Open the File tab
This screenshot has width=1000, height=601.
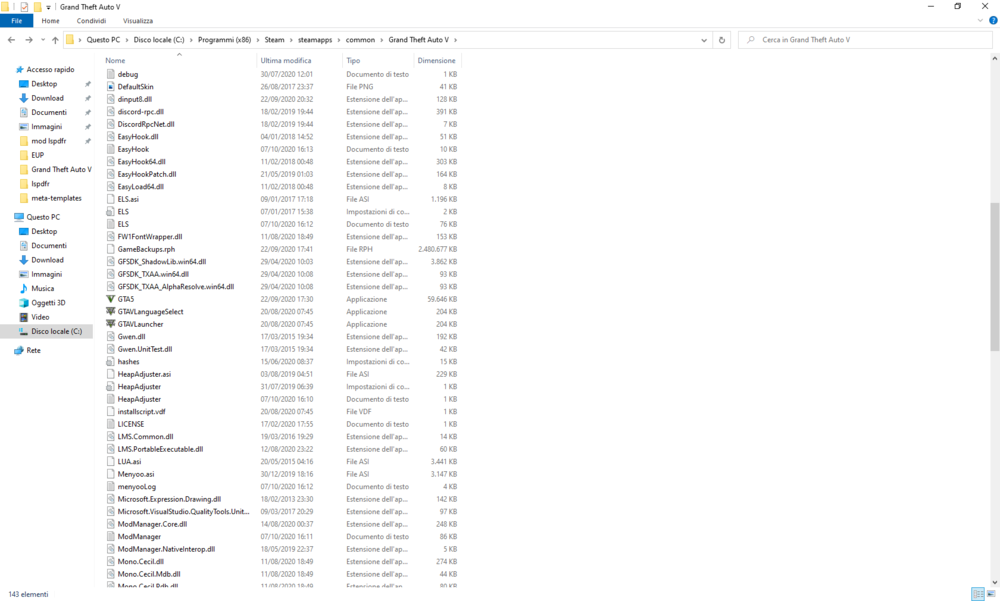tap(17, 21)
